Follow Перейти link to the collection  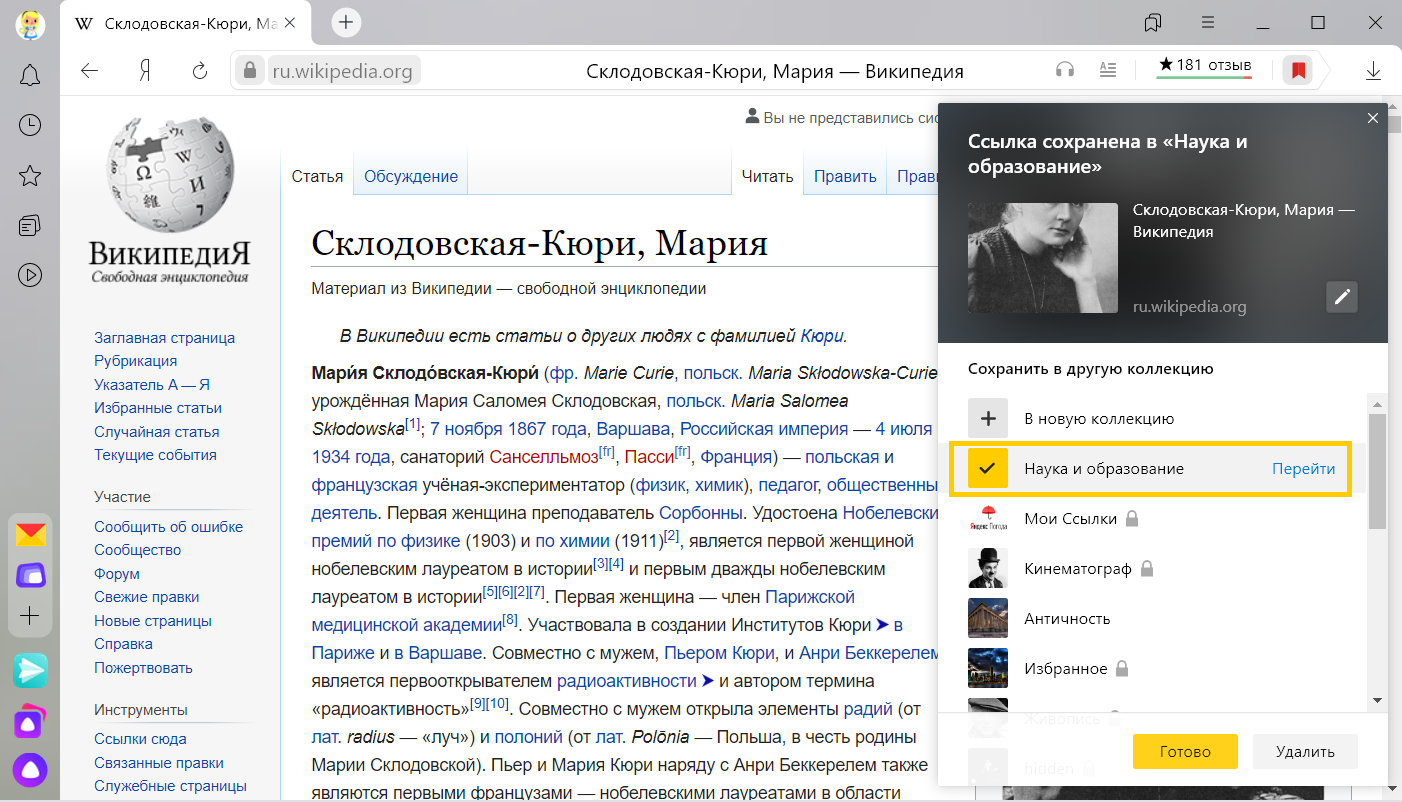coord(1303,469)
